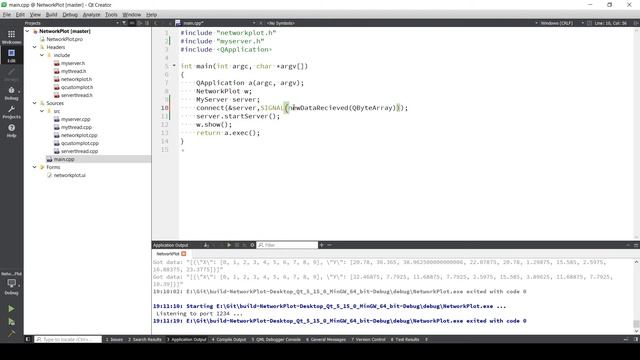640x360 pixels.
Task: Open the QML Debugger Console tab
Action: point(276,340)
